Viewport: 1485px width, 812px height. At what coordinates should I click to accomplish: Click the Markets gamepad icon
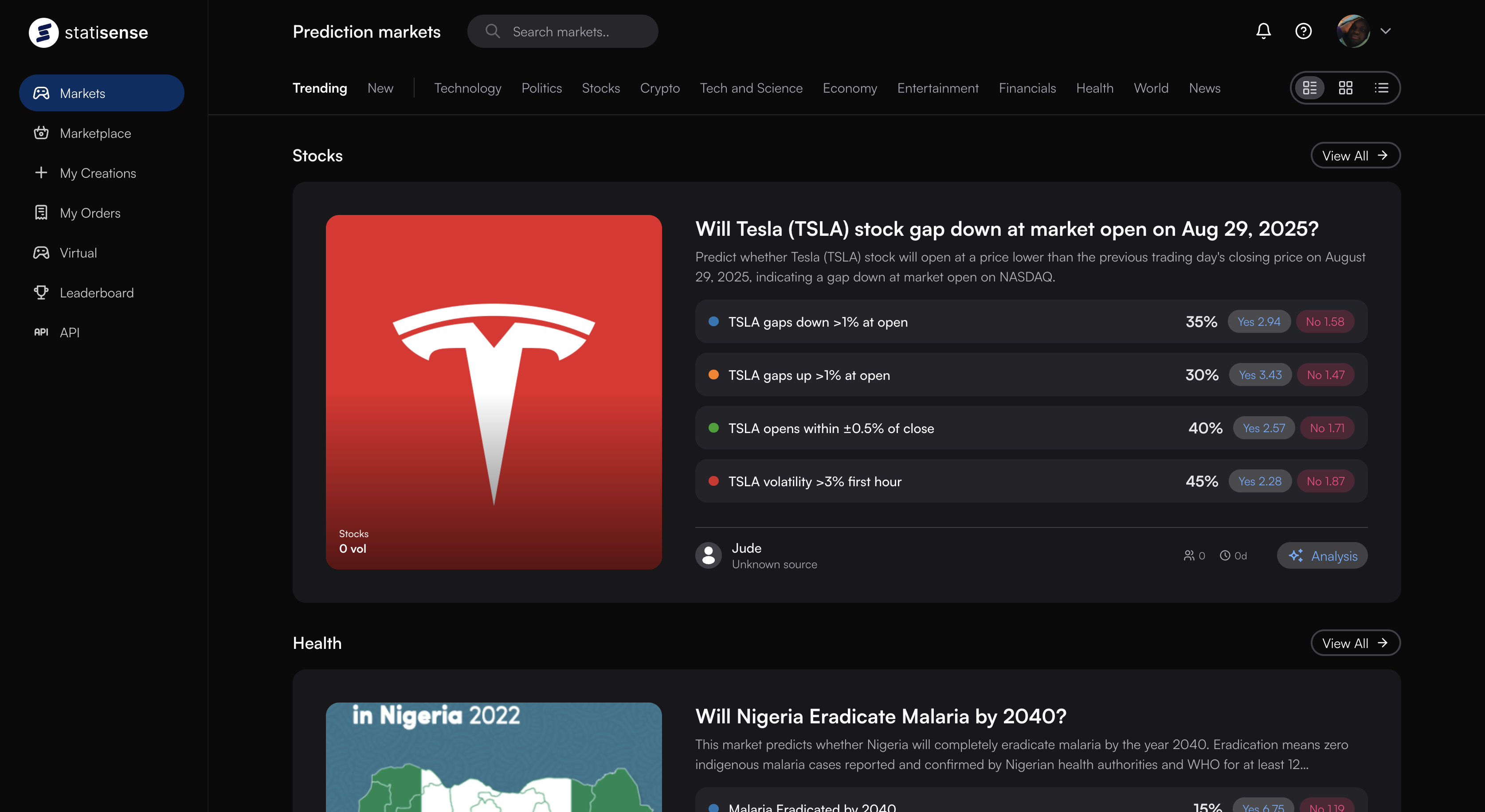[x=41, y=93]
